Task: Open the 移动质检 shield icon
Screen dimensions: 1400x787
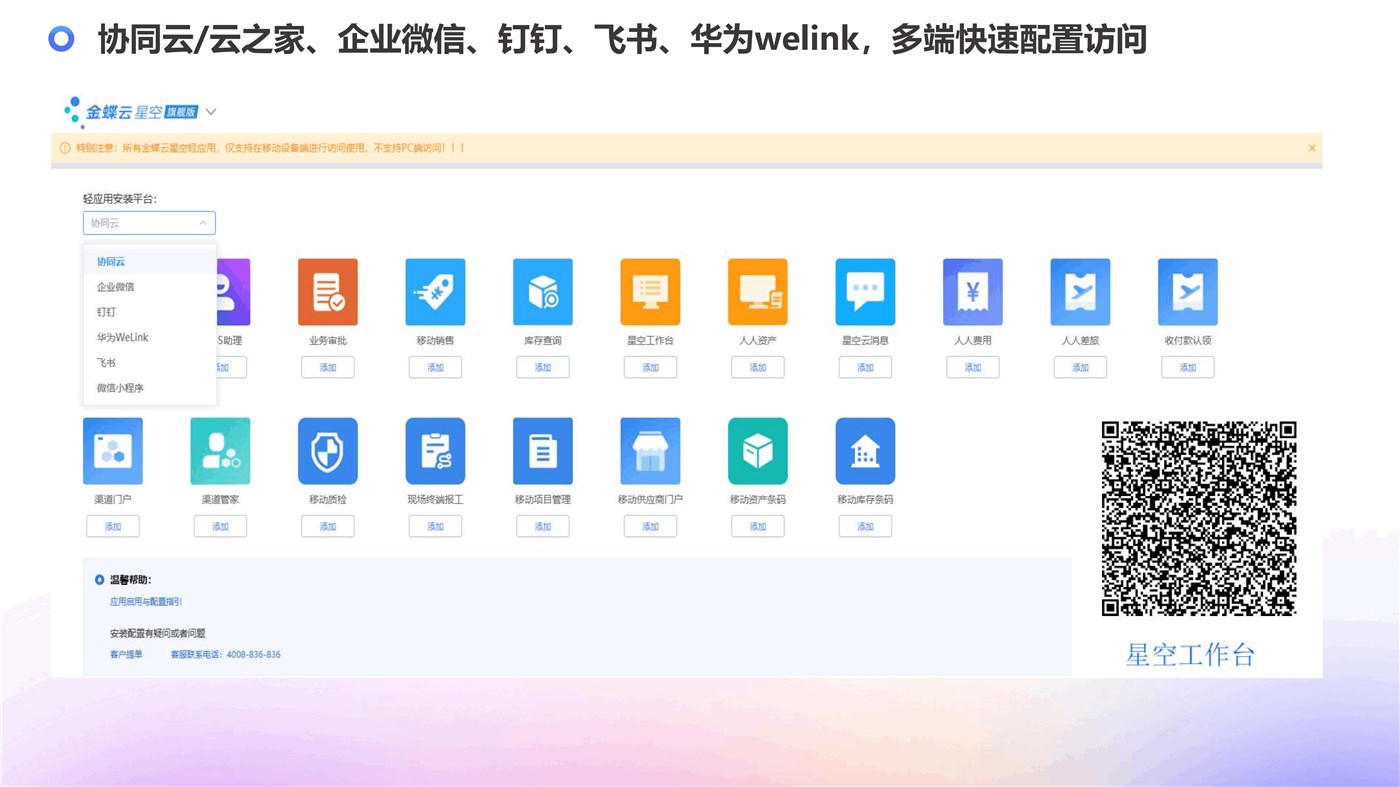Action: coord(328,451)
